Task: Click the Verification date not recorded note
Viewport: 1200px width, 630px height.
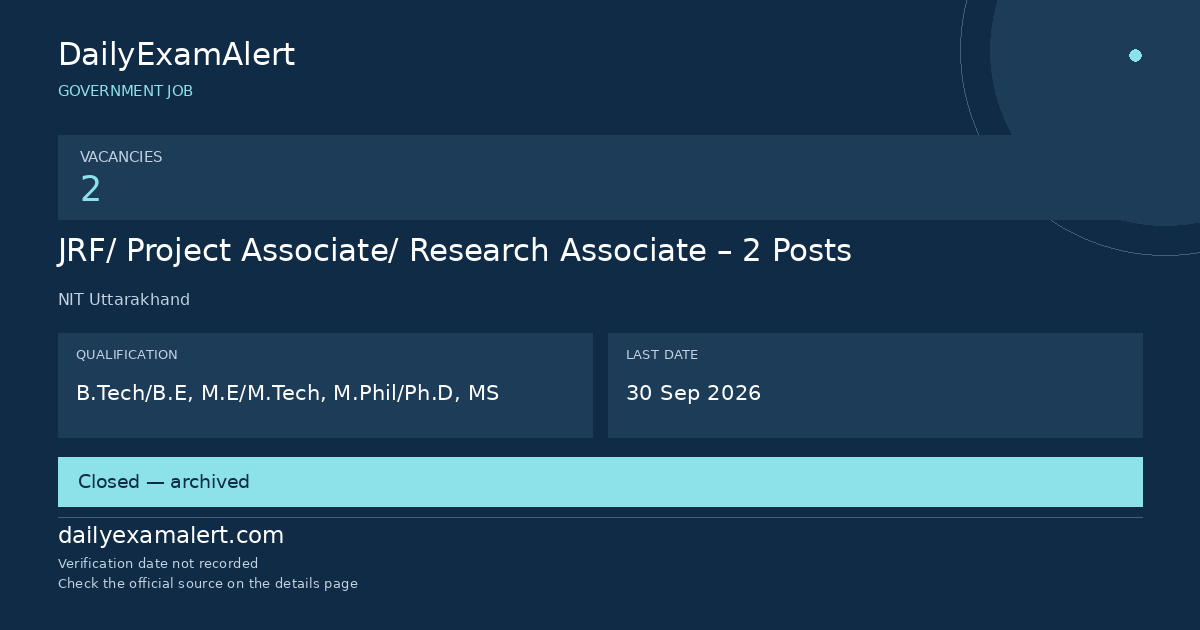Action: click(x=158, y=564)
